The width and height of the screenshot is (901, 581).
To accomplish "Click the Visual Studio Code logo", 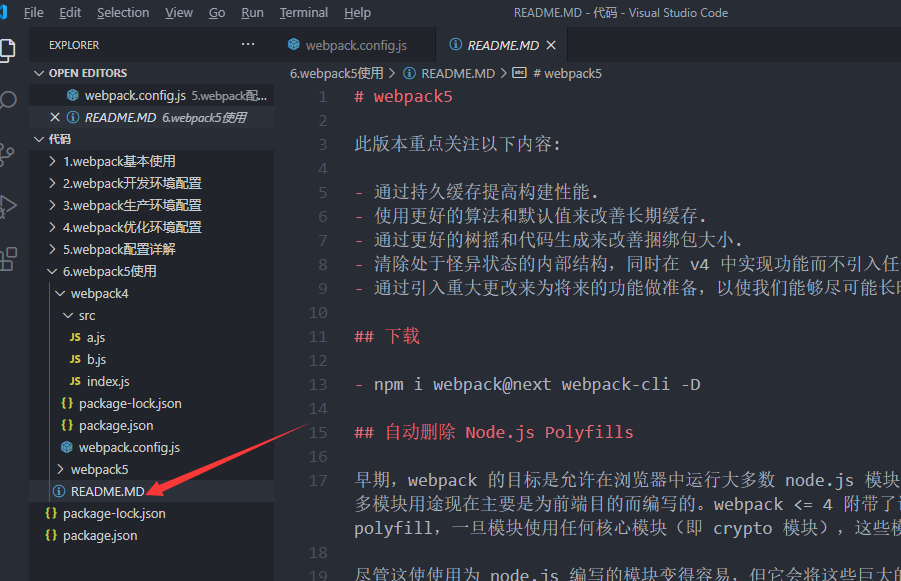I will [3, 12].
